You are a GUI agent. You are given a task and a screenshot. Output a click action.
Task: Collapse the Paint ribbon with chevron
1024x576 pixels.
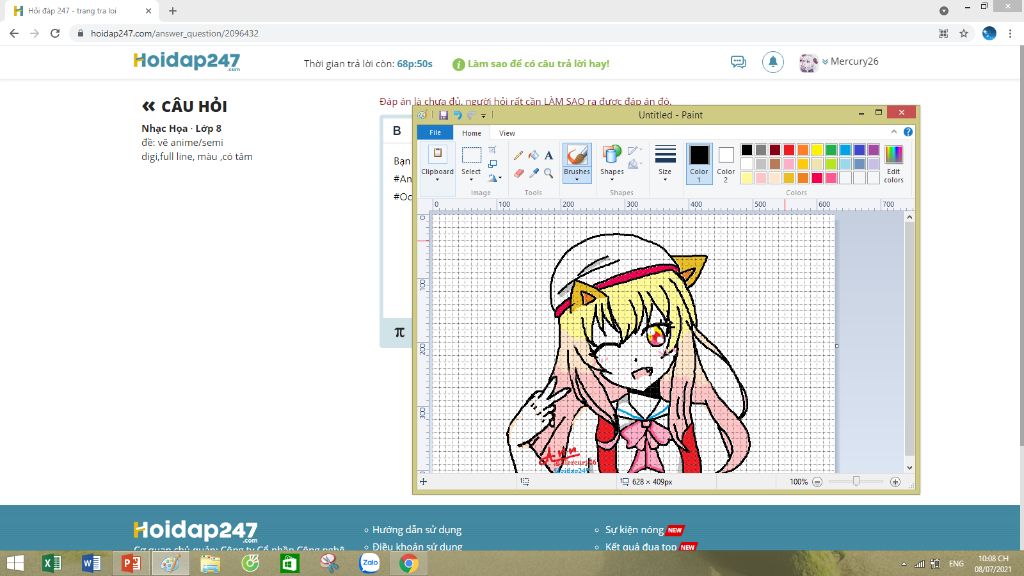[894, 132]
